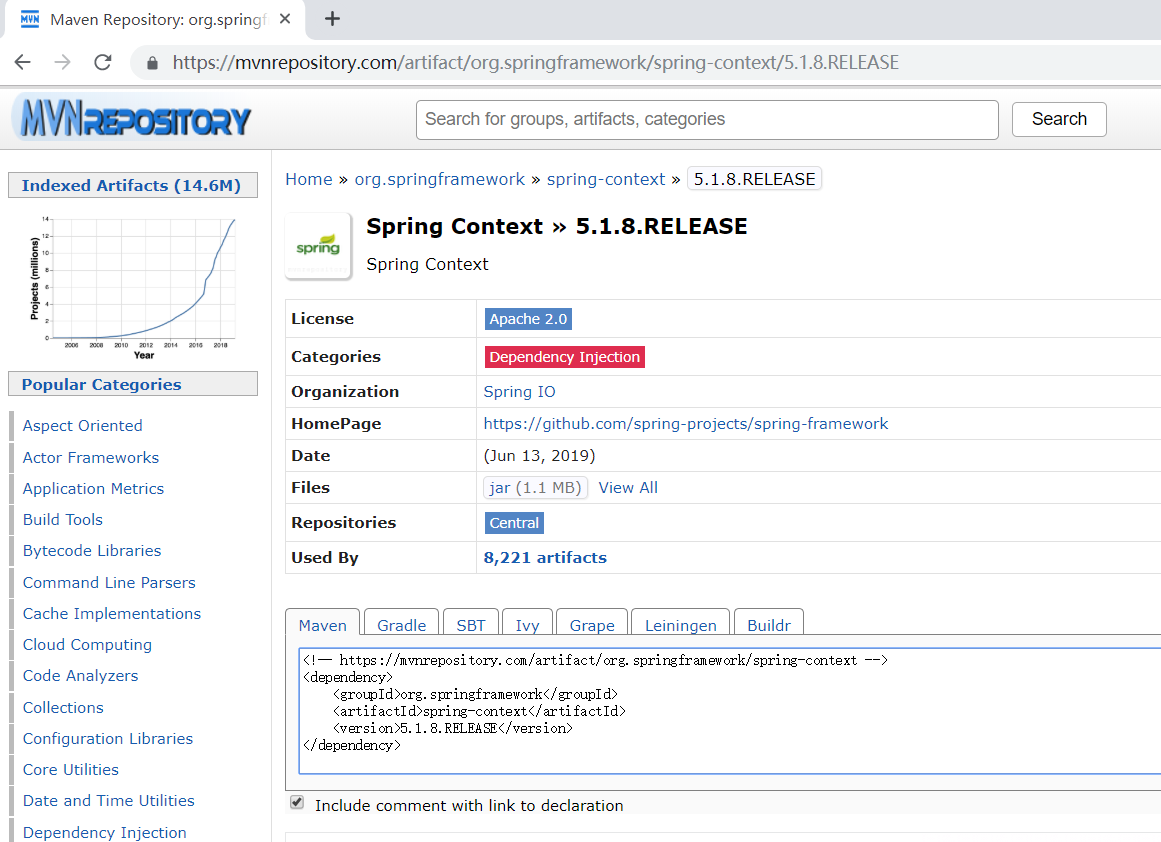This screenshot has height=842, width=1161.
Task: Open Collections category
Action: click(64, 708)
